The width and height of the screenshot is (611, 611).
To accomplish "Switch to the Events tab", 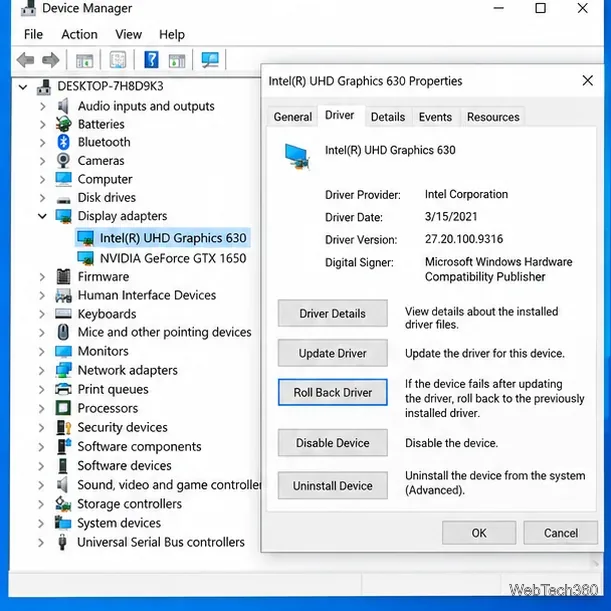I will 435,117.
